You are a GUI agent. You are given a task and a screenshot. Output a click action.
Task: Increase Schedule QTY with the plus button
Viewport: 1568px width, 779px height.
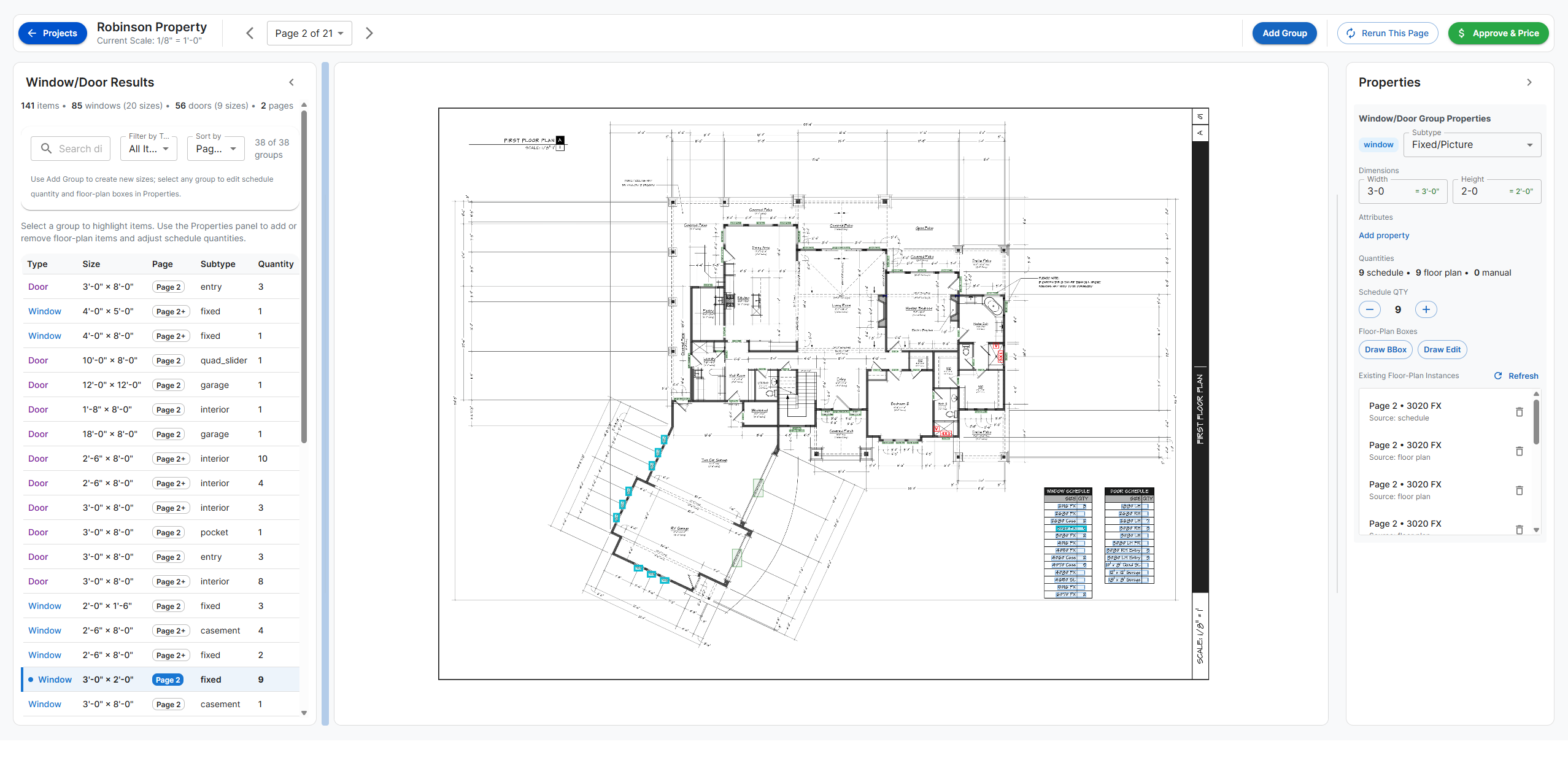coord(1426,309)
